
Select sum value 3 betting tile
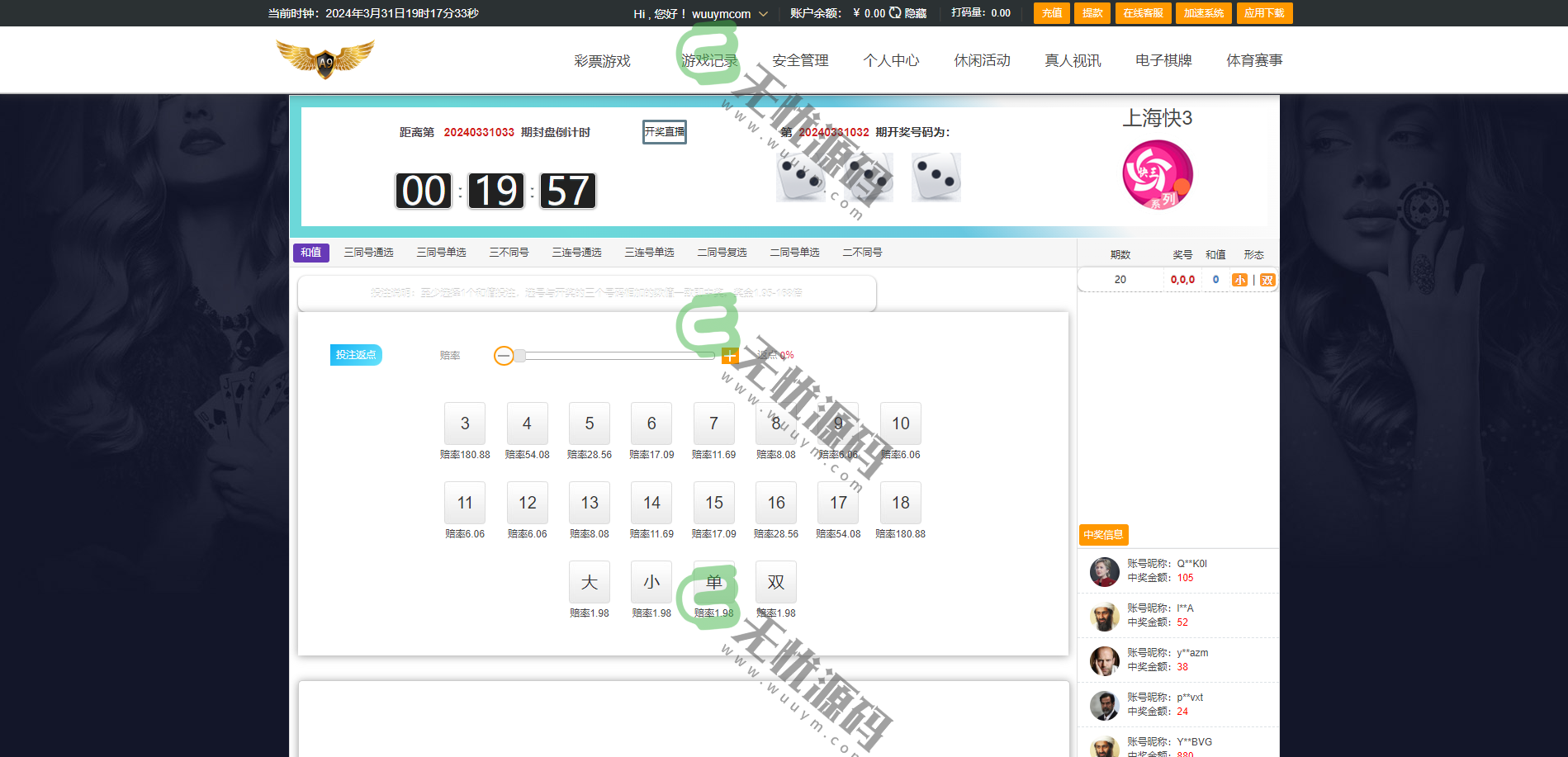coord(465,423)
